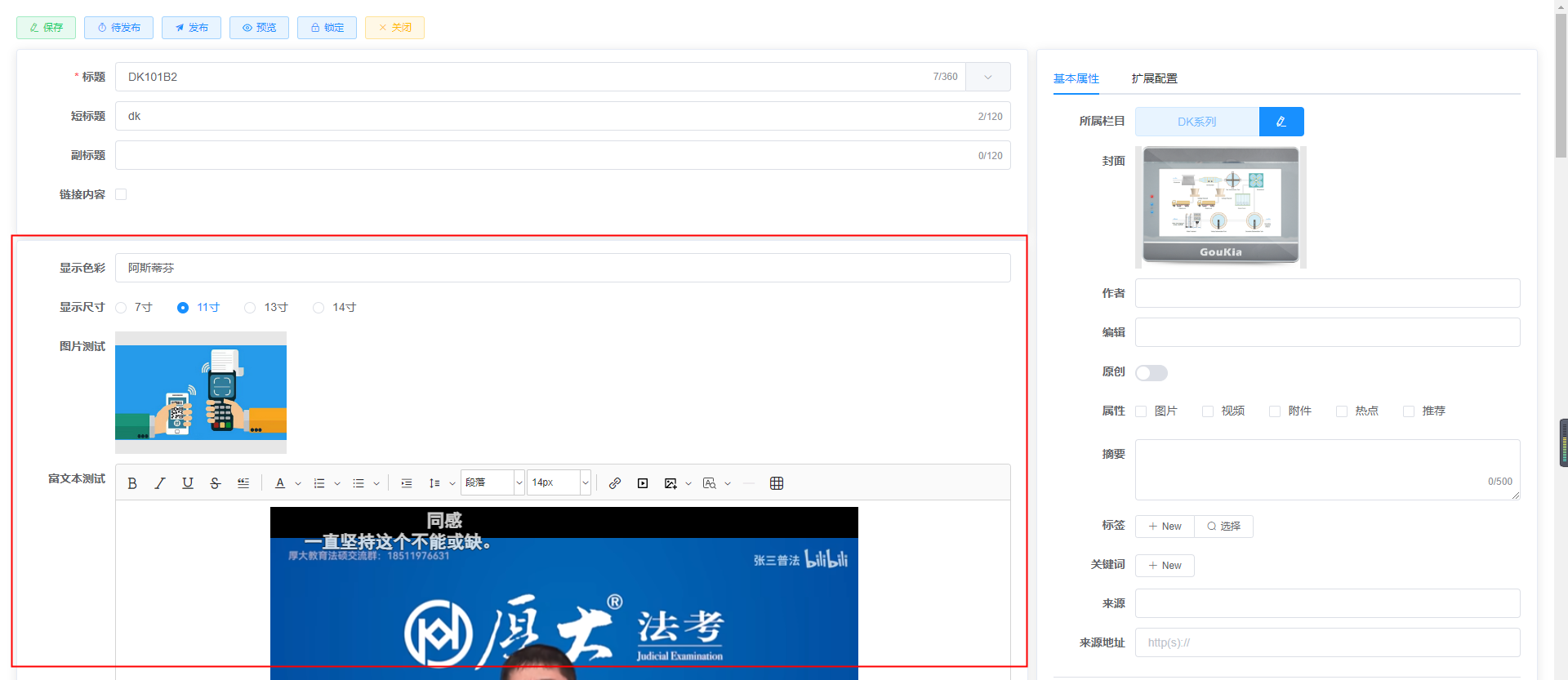Toggle underline in the editor toolbar
This screenshot has height=680, width=1568.
(x=188, y=483)
